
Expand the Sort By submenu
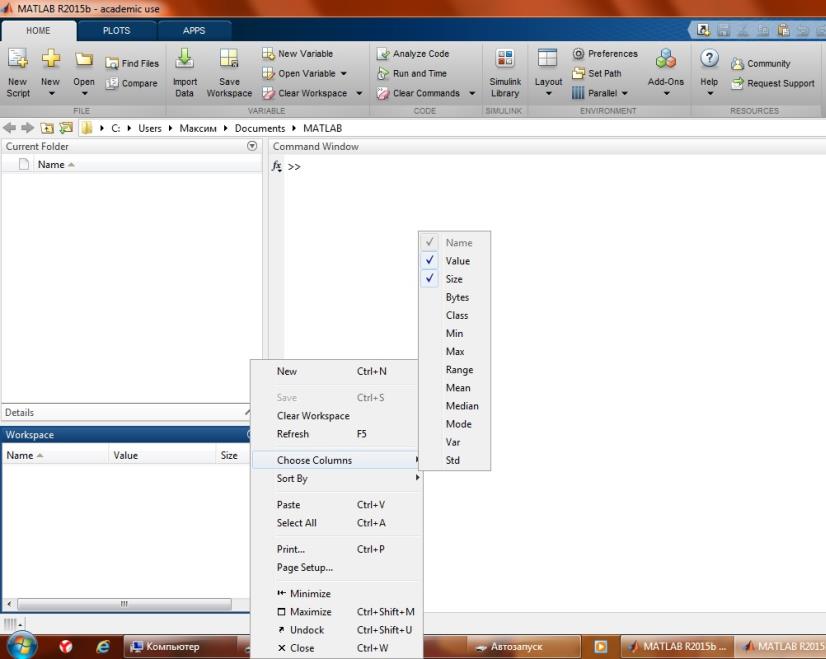pos(336,478)
